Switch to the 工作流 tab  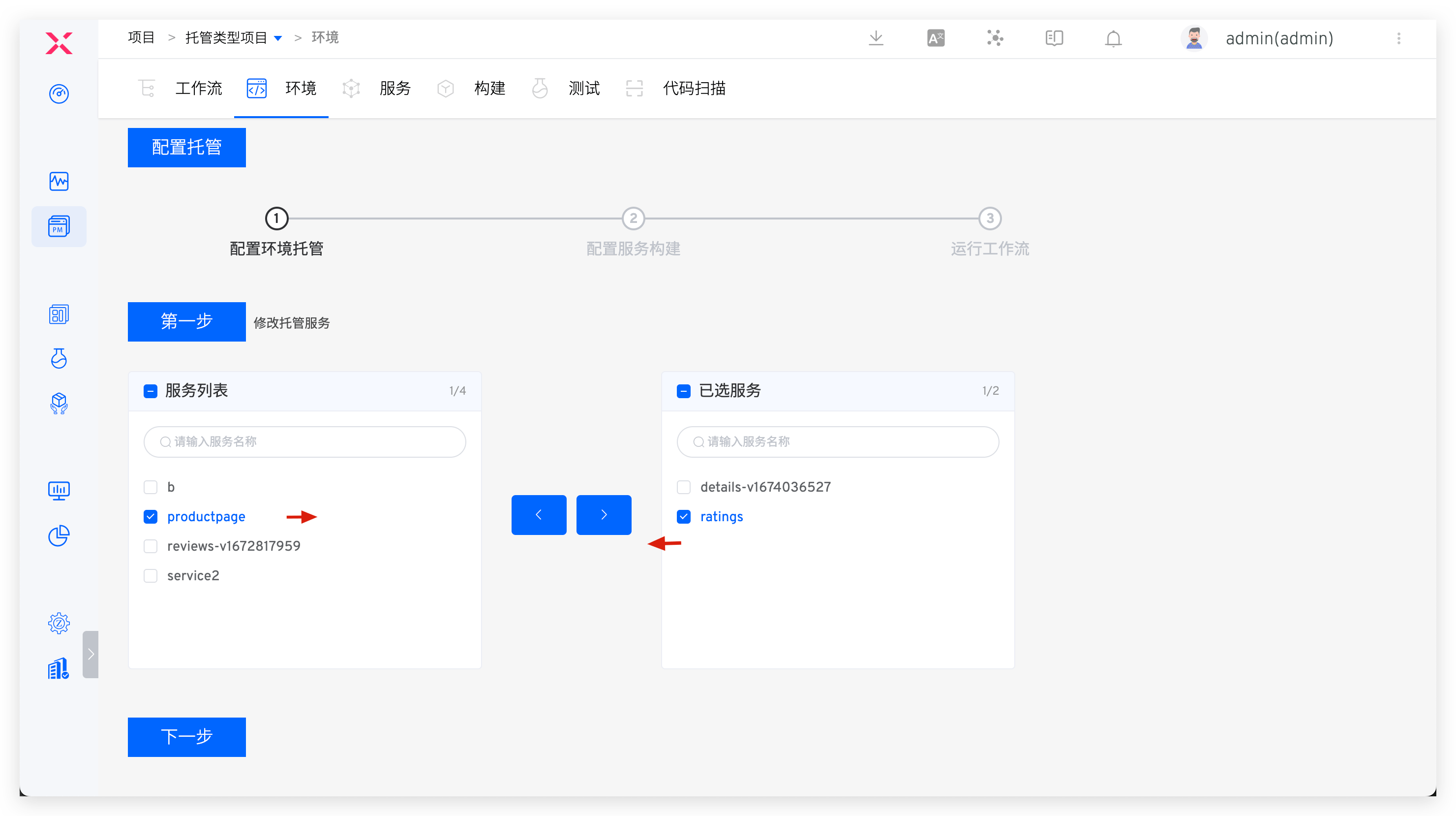point(199,88)
